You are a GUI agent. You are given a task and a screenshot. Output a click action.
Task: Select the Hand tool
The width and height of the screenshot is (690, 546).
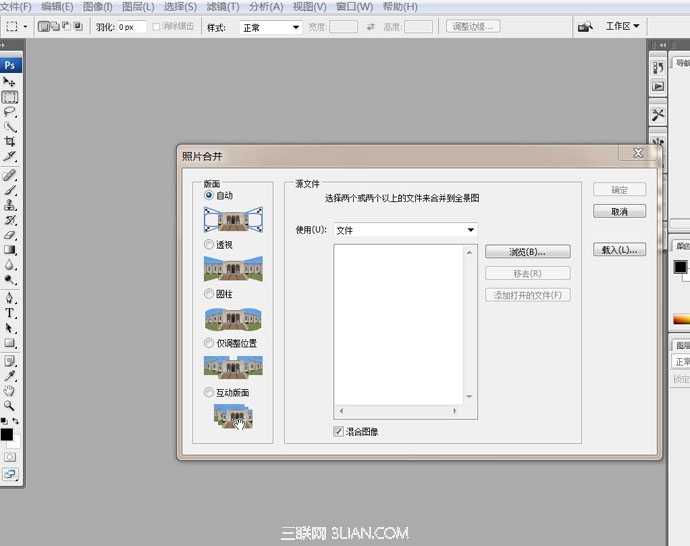tap(10, 390)
